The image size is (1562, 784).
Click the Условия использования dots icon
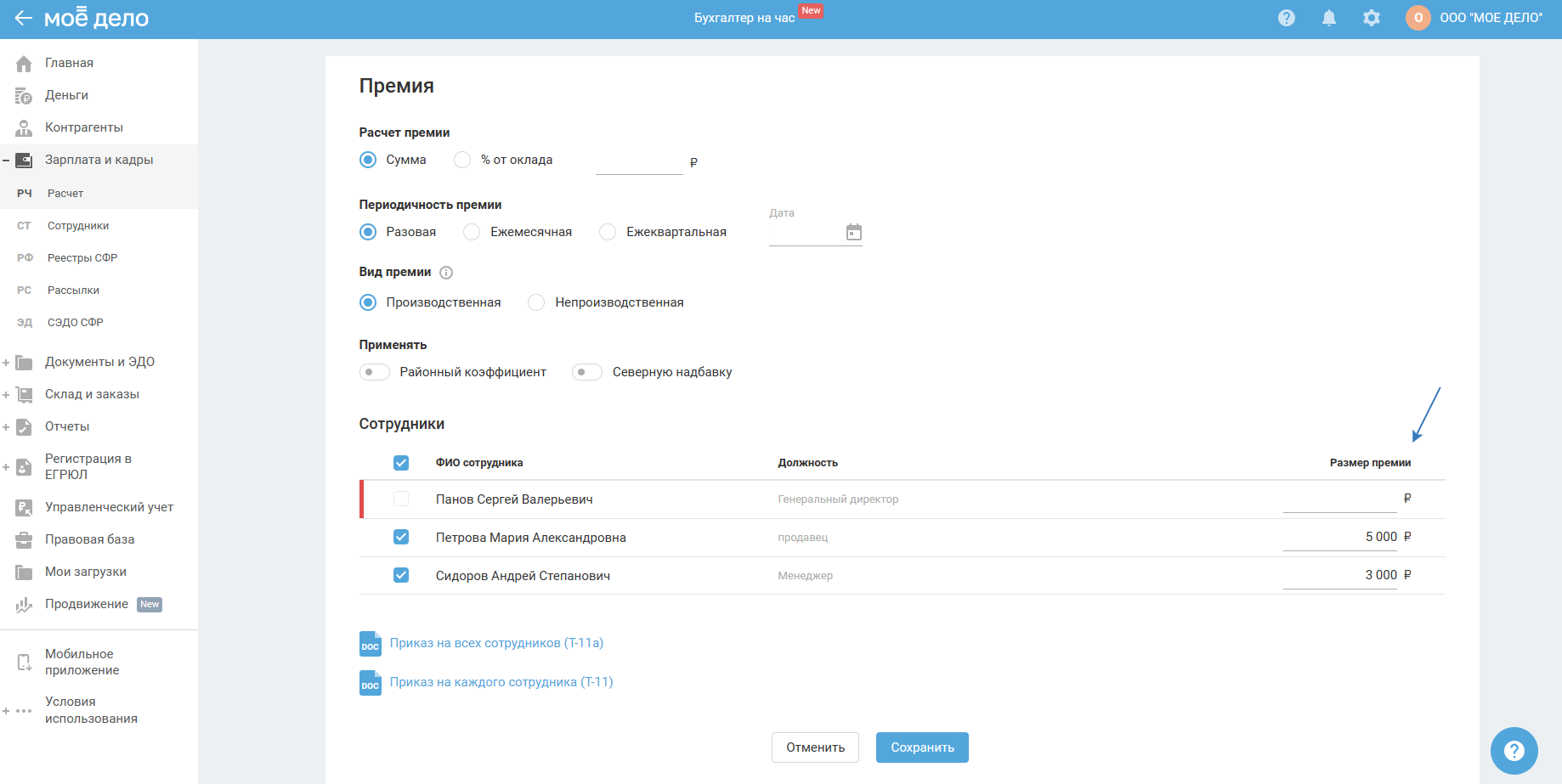click(x=24, y=711)
